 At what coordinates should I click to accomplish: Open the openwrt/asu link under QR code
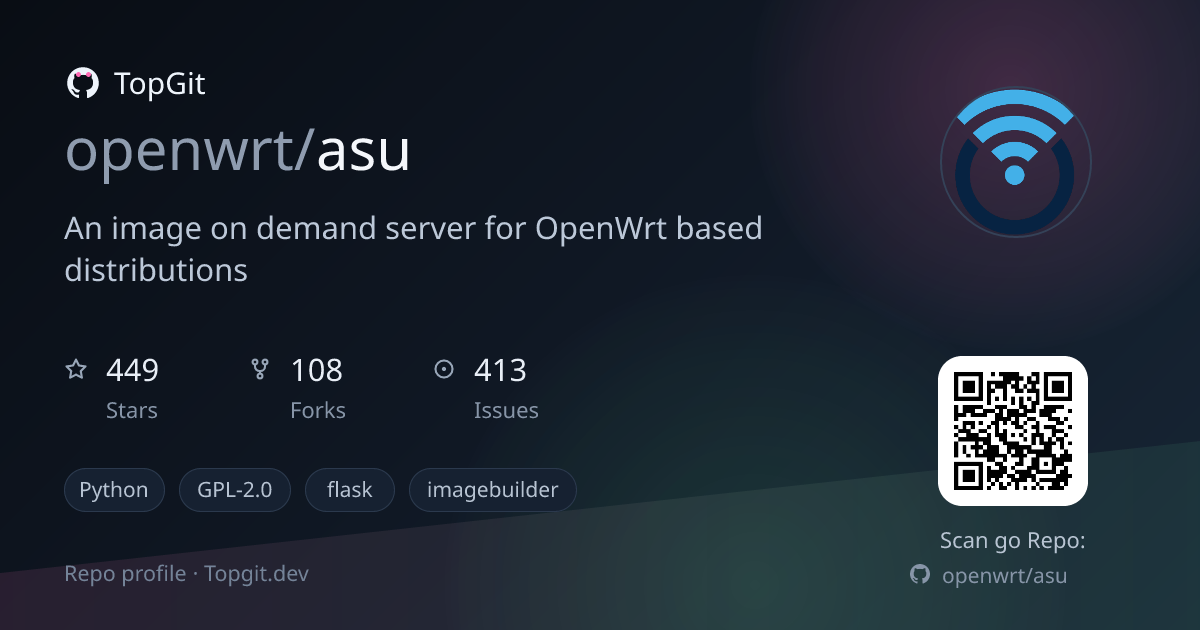[x=1005, y=575]
